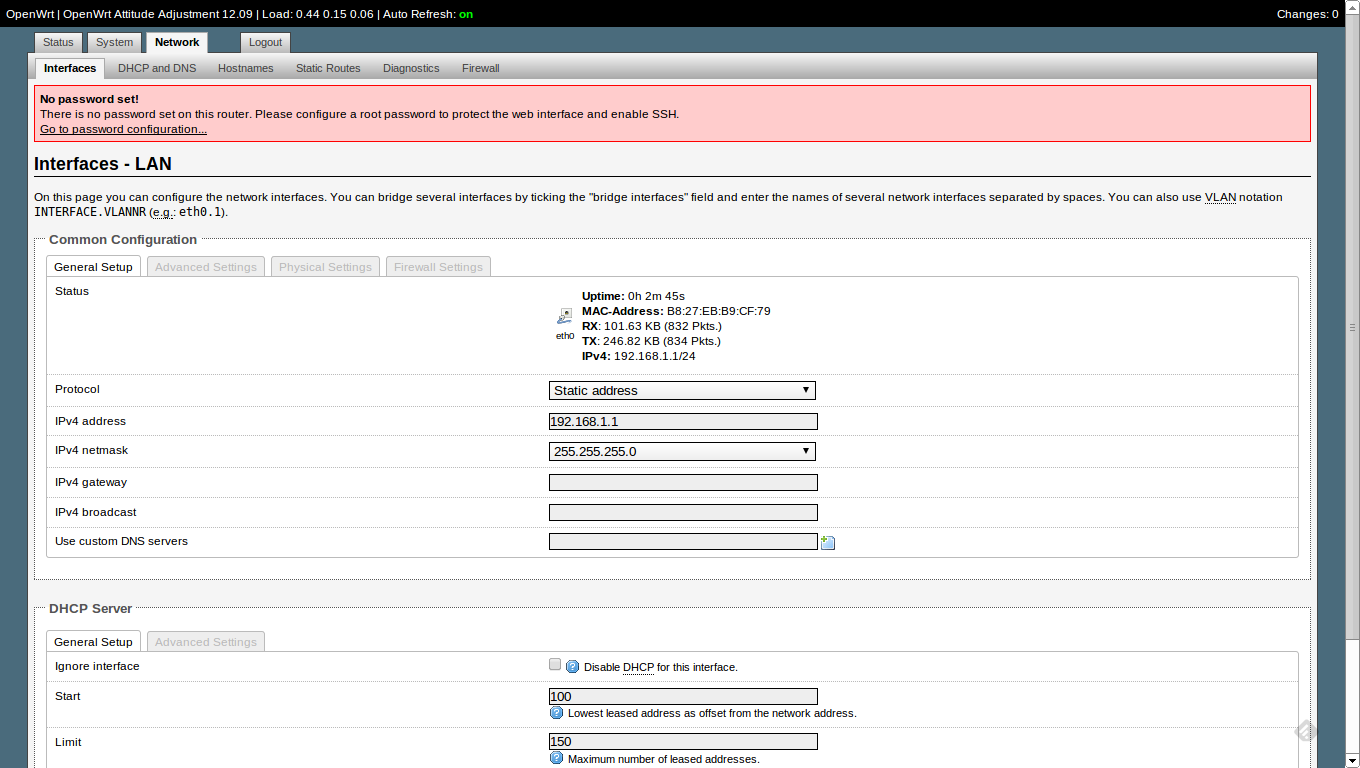1360x768 pixels.
Task: Click the IPv4 address field
Action: (683, 421)
